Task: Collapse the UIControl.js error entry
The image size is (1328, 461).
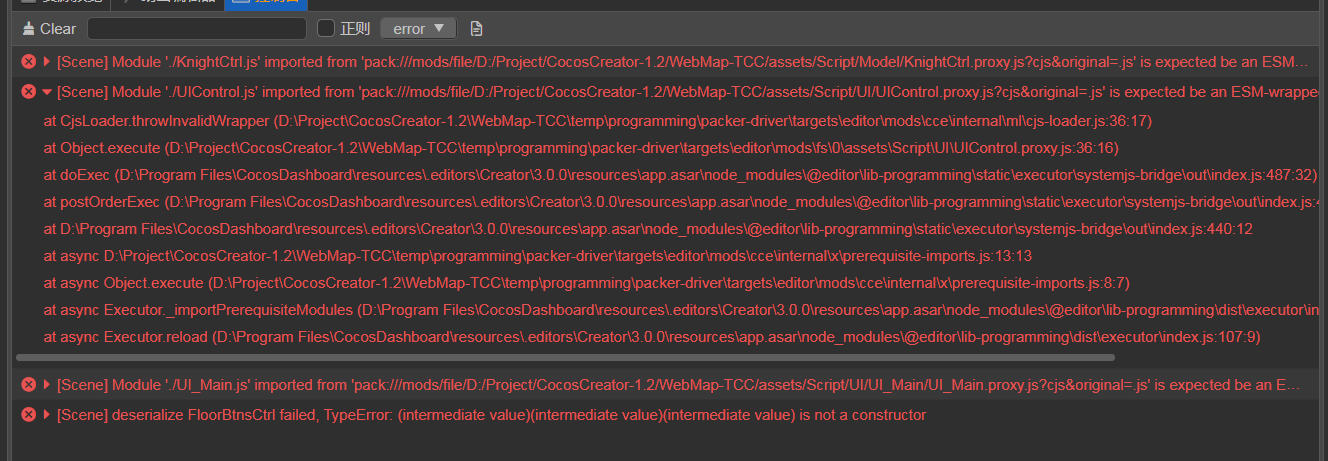Action: coord(47,93)
